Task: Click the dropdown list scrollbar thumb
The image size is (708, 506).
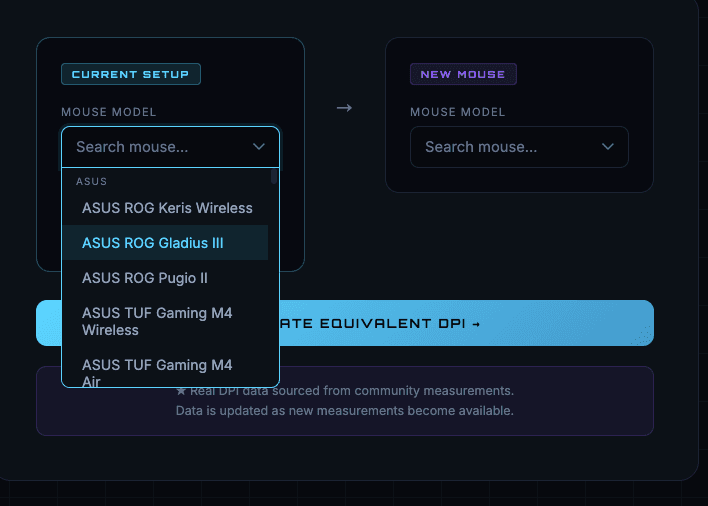Action: pyautogui.click(x=274, y=176)
